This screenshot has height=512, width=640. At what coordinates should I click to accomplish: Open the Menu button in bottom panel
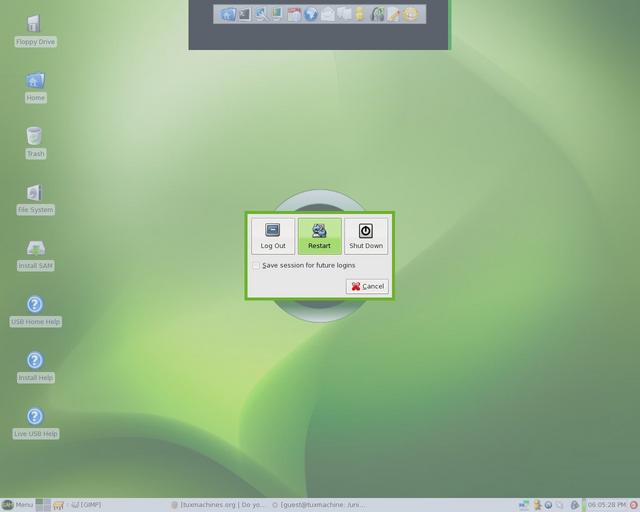[x=17, y=505]
